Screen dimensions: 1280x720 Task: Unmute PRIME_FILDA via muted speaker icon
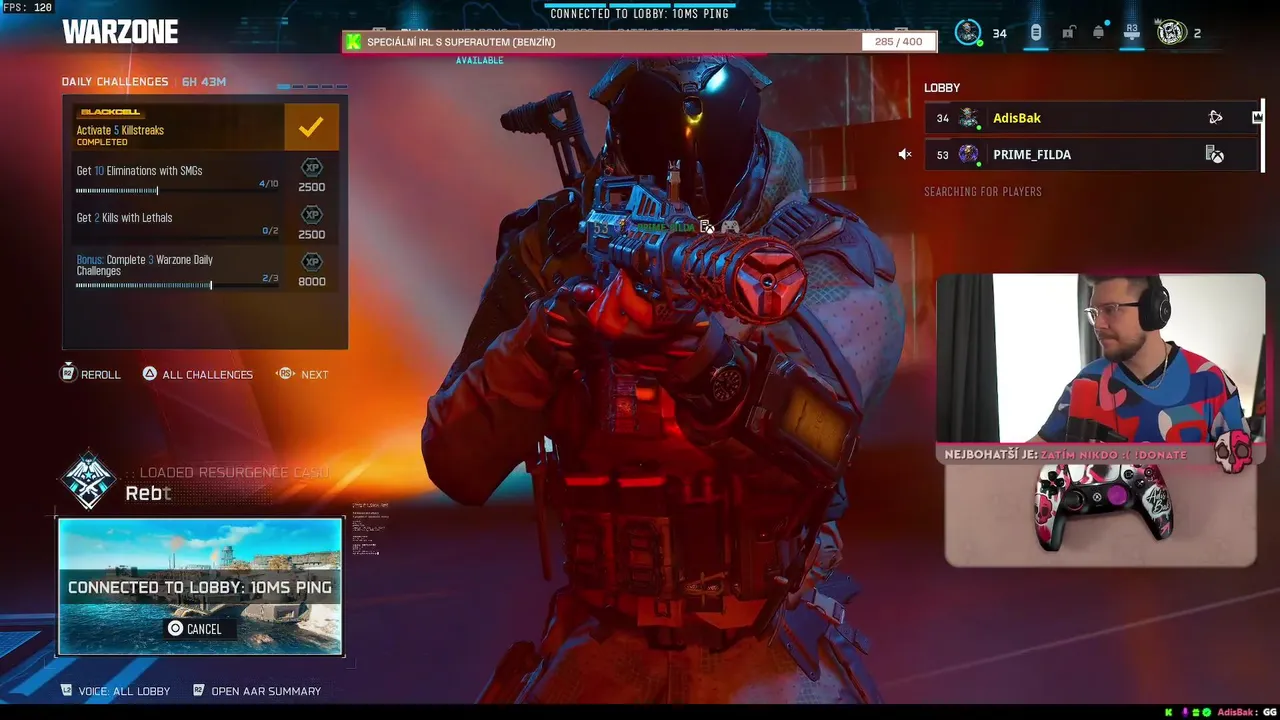click(904, 154)
